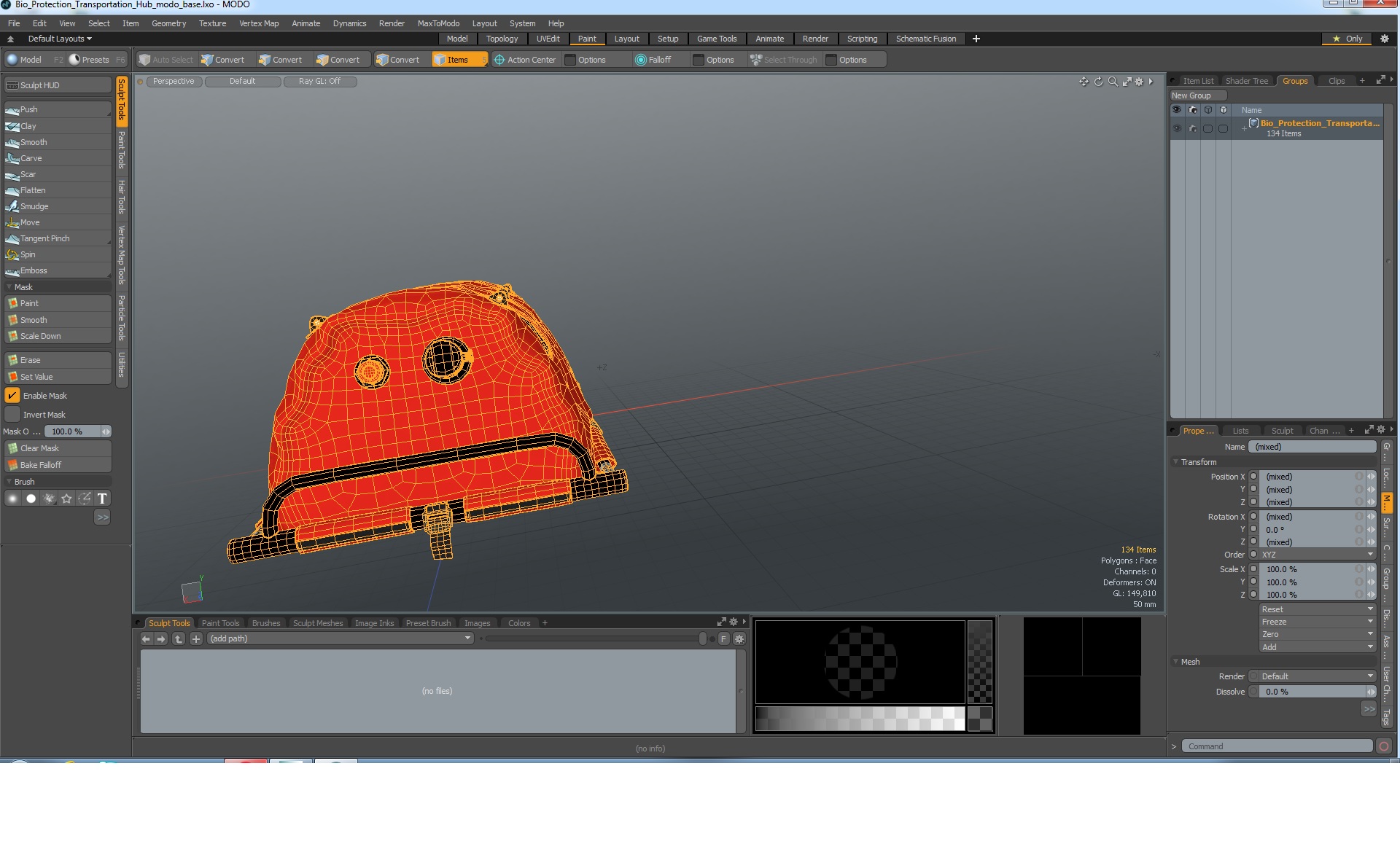This screenshot has height=844, width=1400.
Task: Select the Tangent Pinch tool
Action: (58, 238)
